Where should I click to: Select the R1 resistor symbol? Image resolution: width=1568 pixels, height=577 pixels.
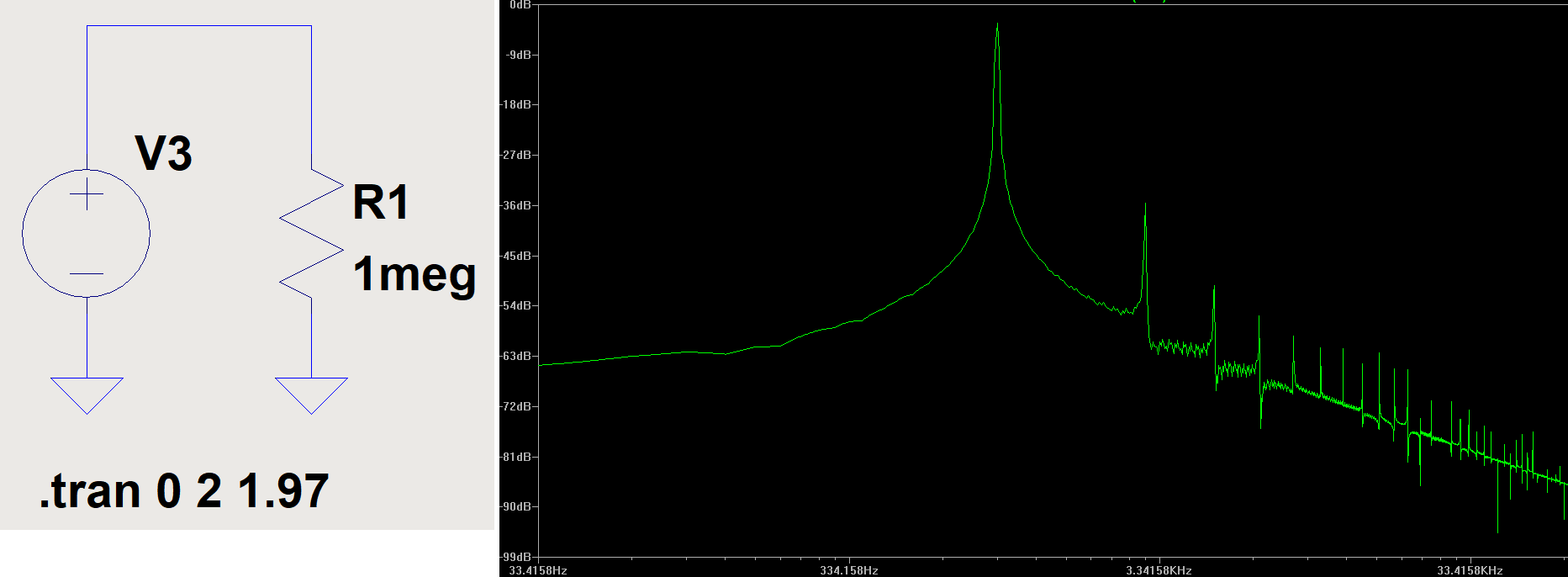pos(311,234)
